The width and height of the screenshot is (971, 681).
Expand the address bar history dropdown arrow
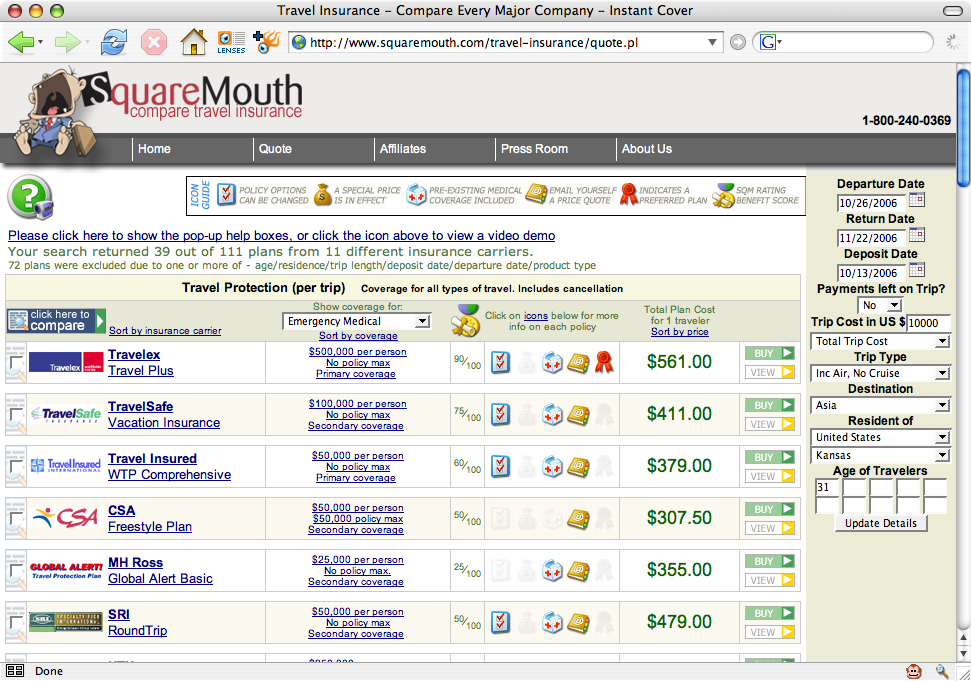pos(712,42)
